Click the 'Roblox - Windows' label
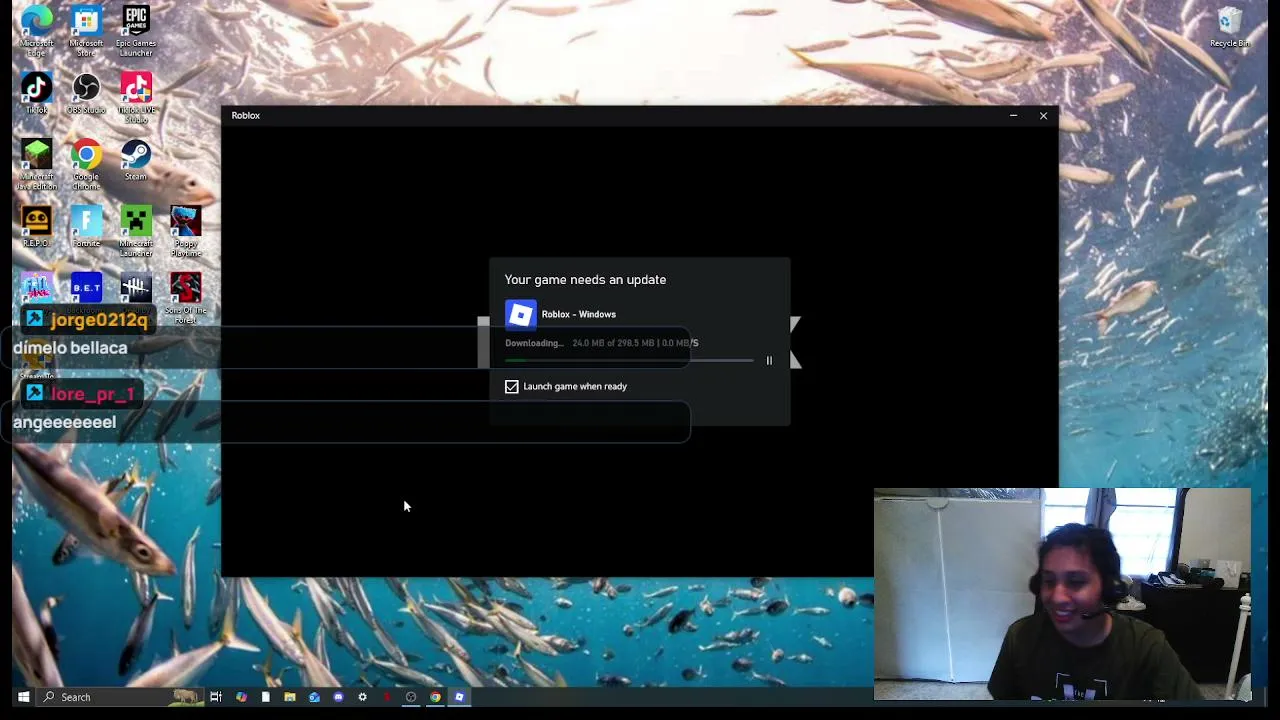 click(x=579, y=314)
